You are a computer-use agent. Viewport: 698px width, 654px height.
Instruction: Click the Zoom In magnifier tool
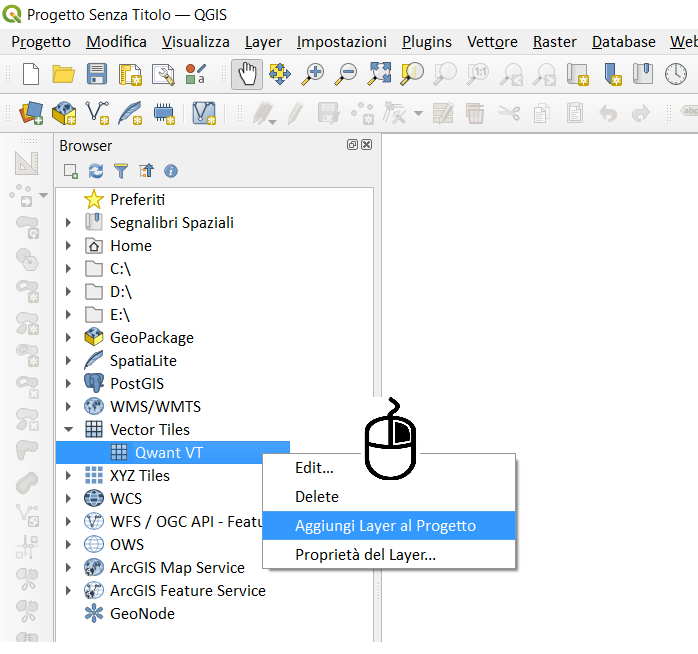point(314,74)
